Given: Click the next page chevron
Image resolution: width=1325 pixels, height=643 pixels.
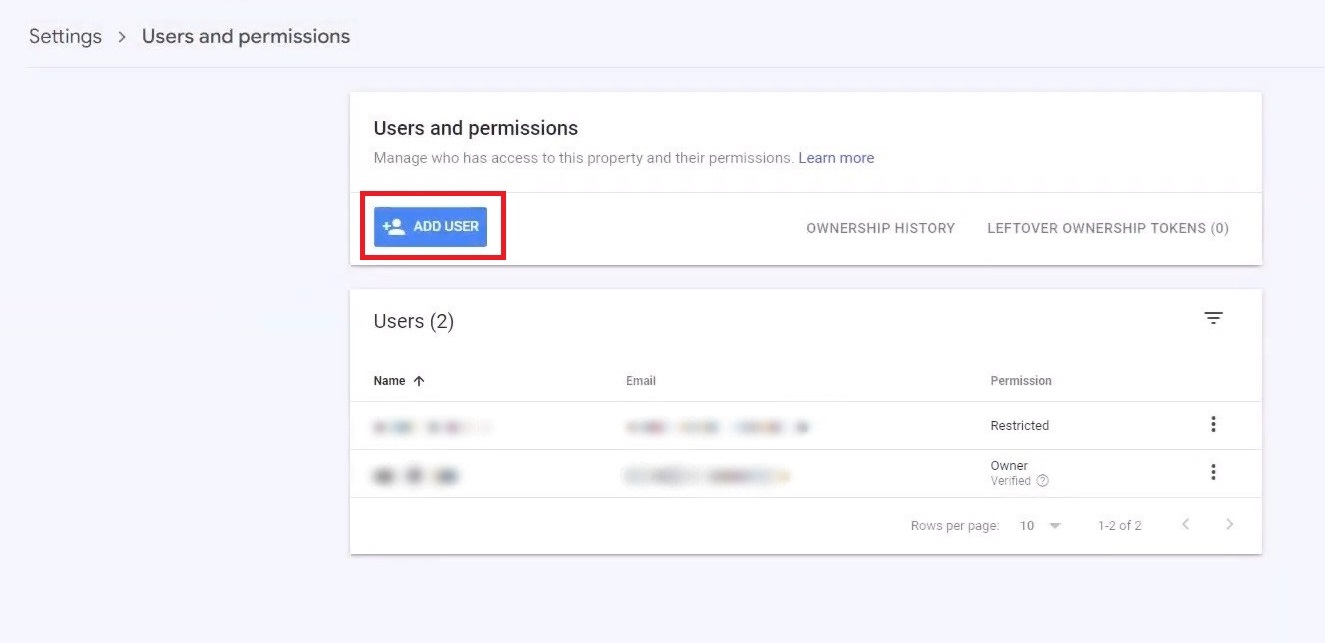Looking at the screenshot, I should (1229, 524).
